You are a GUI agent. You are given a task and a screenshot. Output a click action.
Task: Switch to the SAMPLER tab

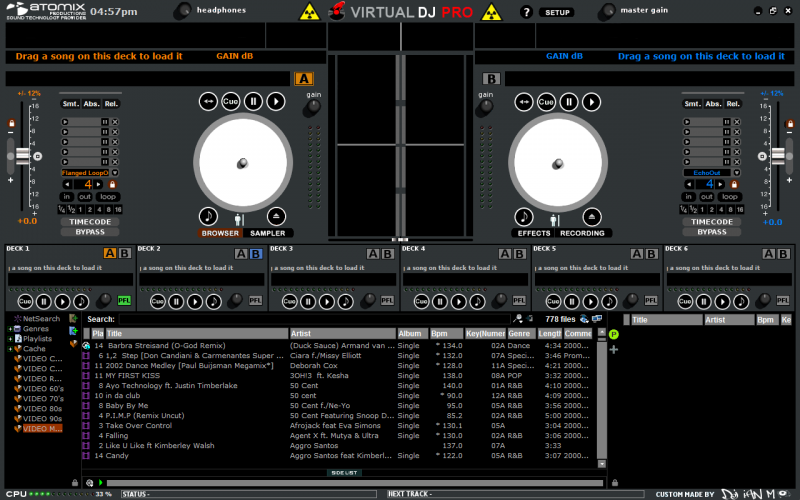[x=267, y=233]
